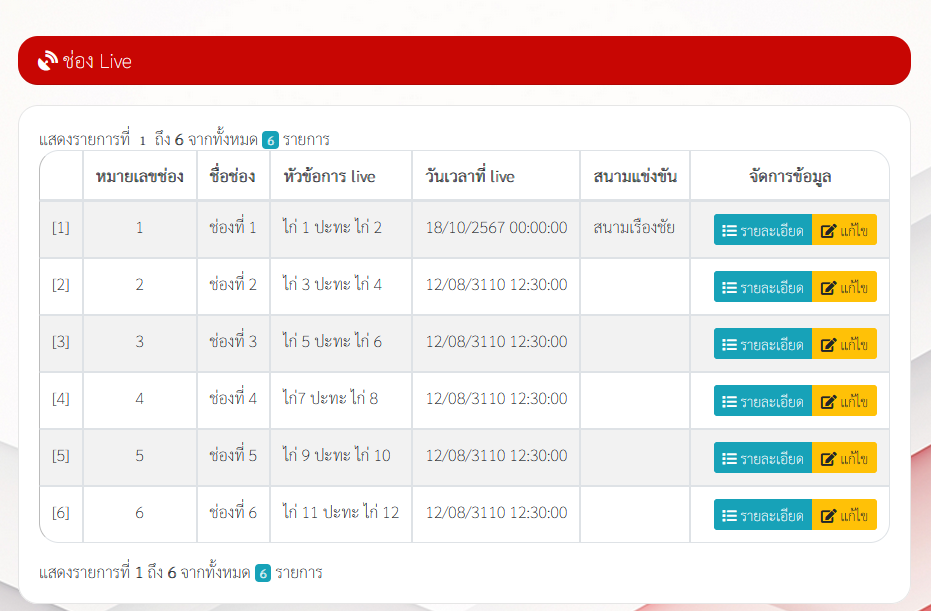This screenshot has height=611, width=931.
Task: Click the pencil edit icon for channel 1
Action: coord(828,230)
